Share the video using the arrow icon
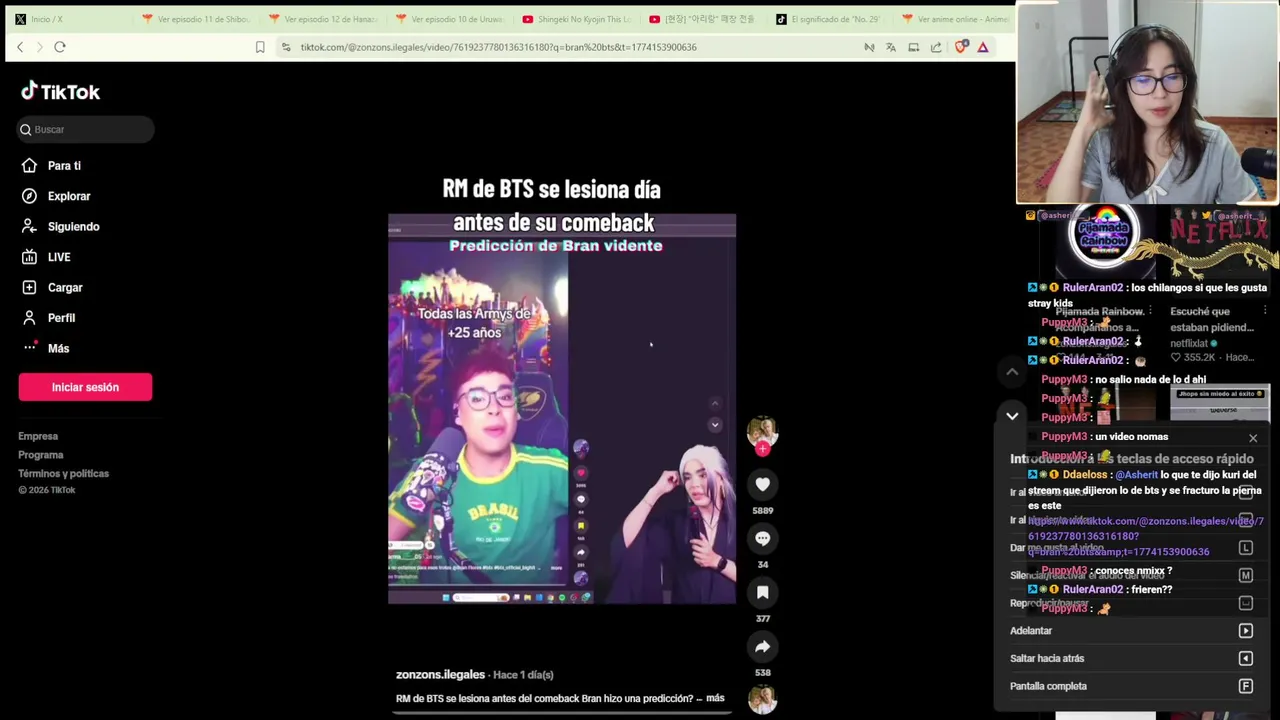The height and width of the screenshot is (720, 1280). pos(762,646)
